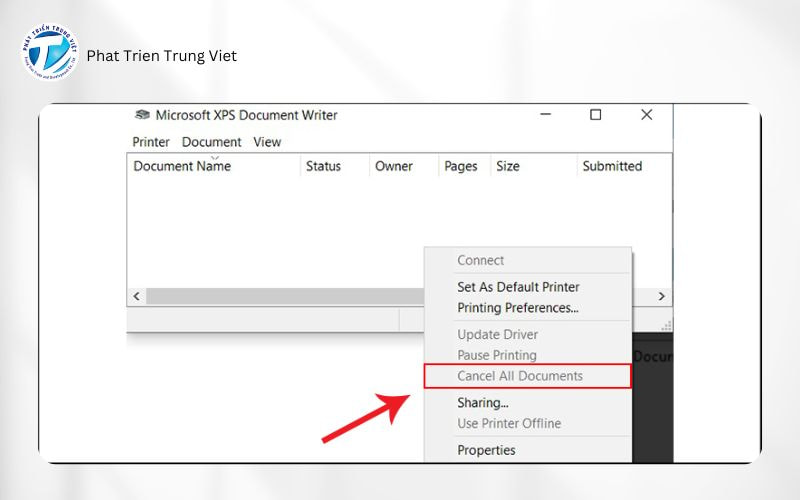Maximize the Microsoft XPS Document Writer window
Image resolution: width=800 pixels, height=500 pixels.
(596, 115)
